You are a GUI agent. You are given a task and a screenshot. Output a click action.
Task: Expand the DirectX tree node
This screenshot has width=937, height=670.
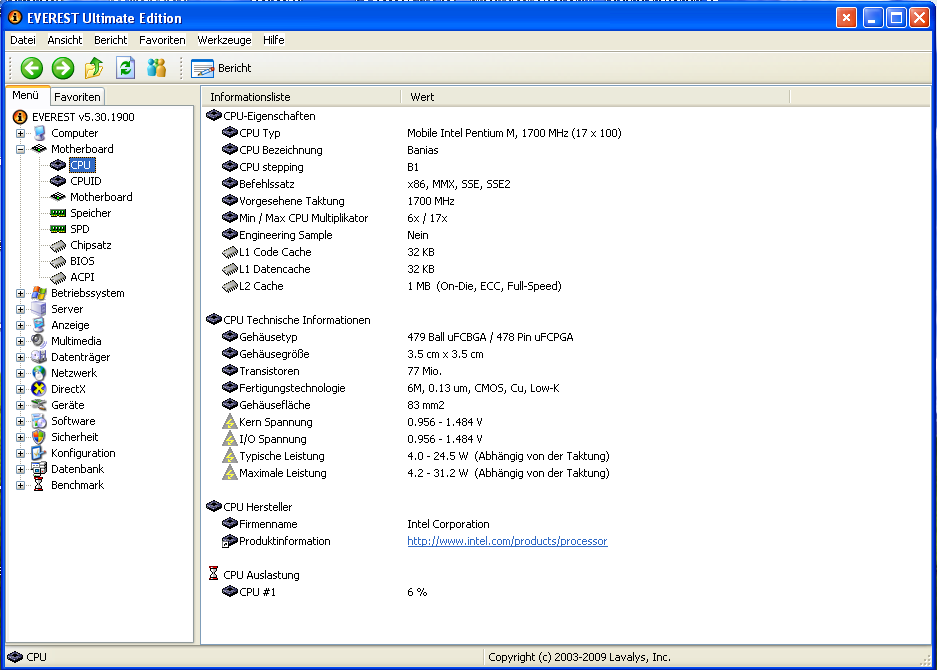click(20, 390)
